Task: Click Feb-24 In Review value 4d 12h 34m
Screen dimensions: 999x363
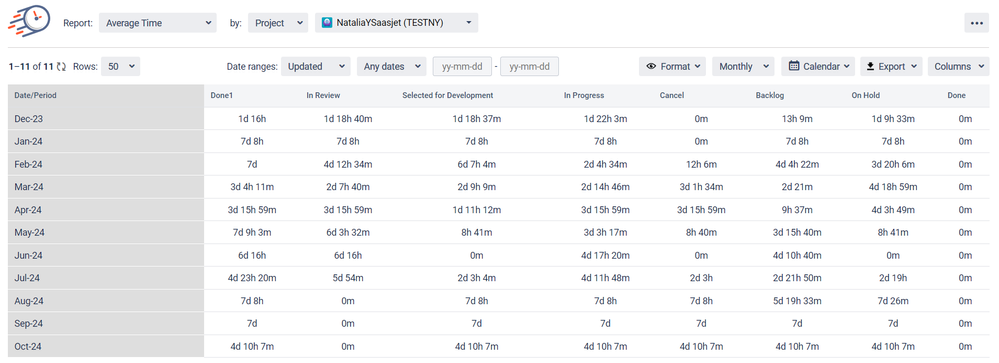Action: point(348,164)
